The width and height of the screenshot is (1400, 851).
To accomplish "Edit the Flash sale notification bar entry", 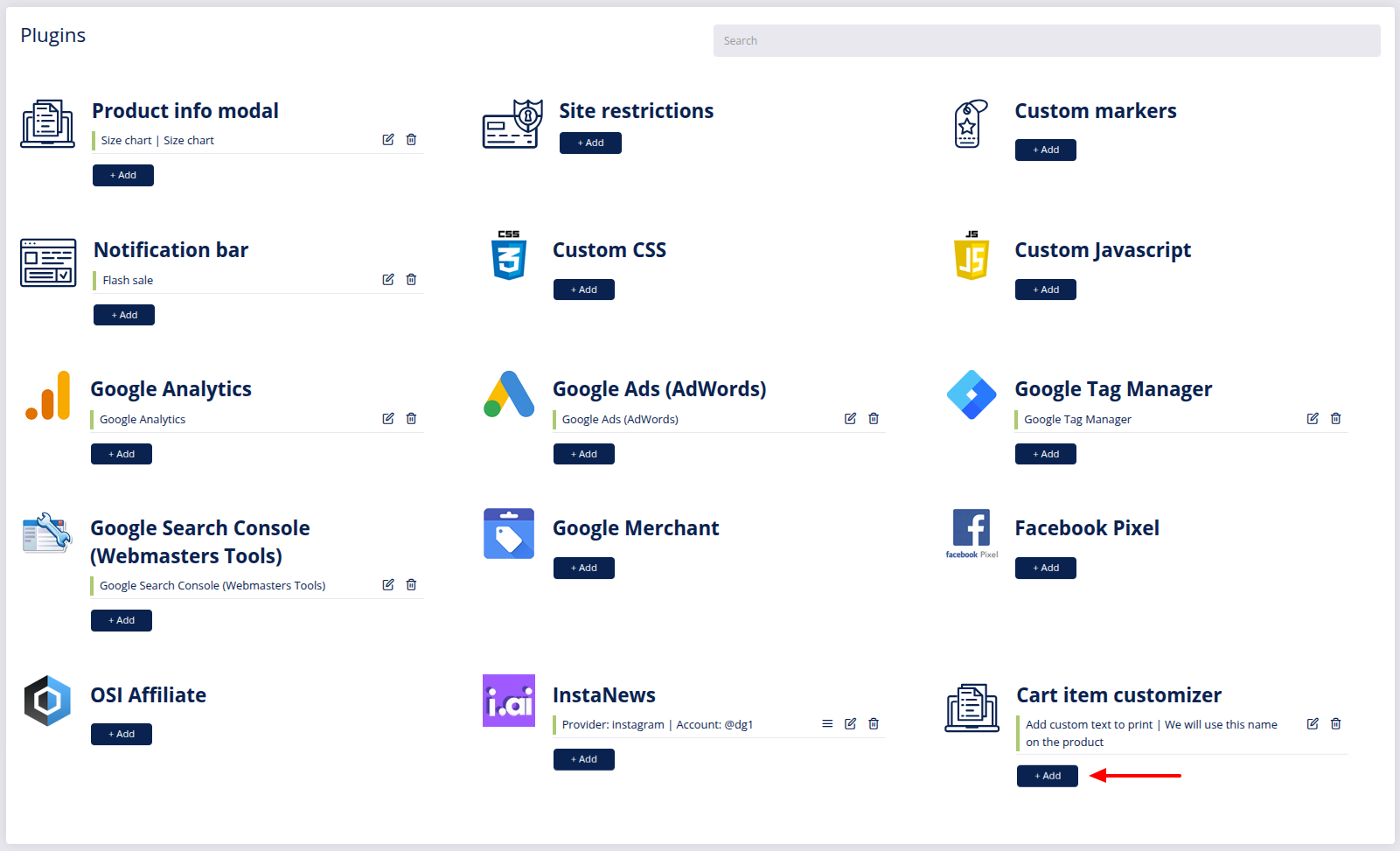I will point(387,279).
